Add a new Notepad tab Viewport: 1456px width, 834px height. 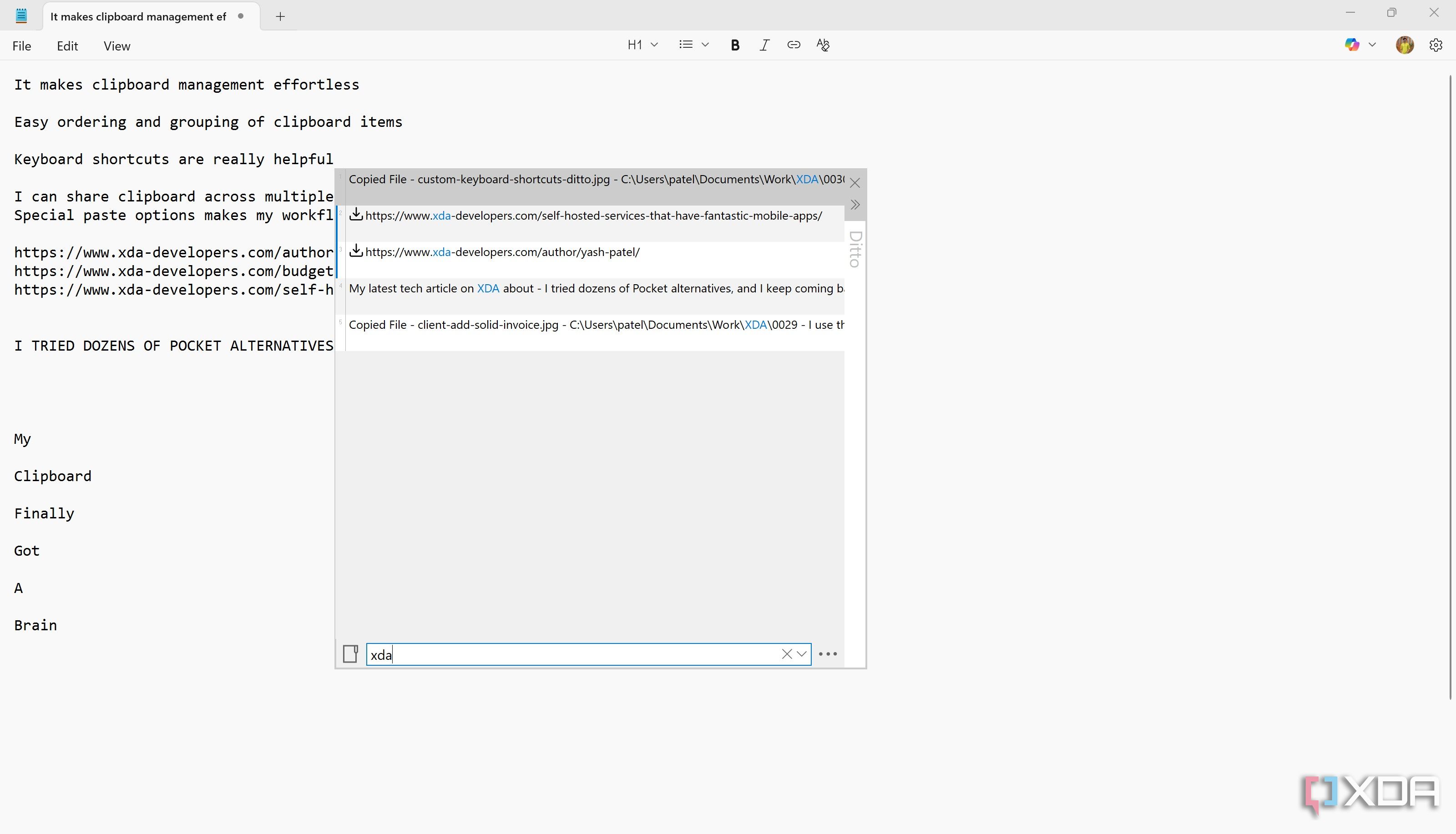(x=280, y=17)
